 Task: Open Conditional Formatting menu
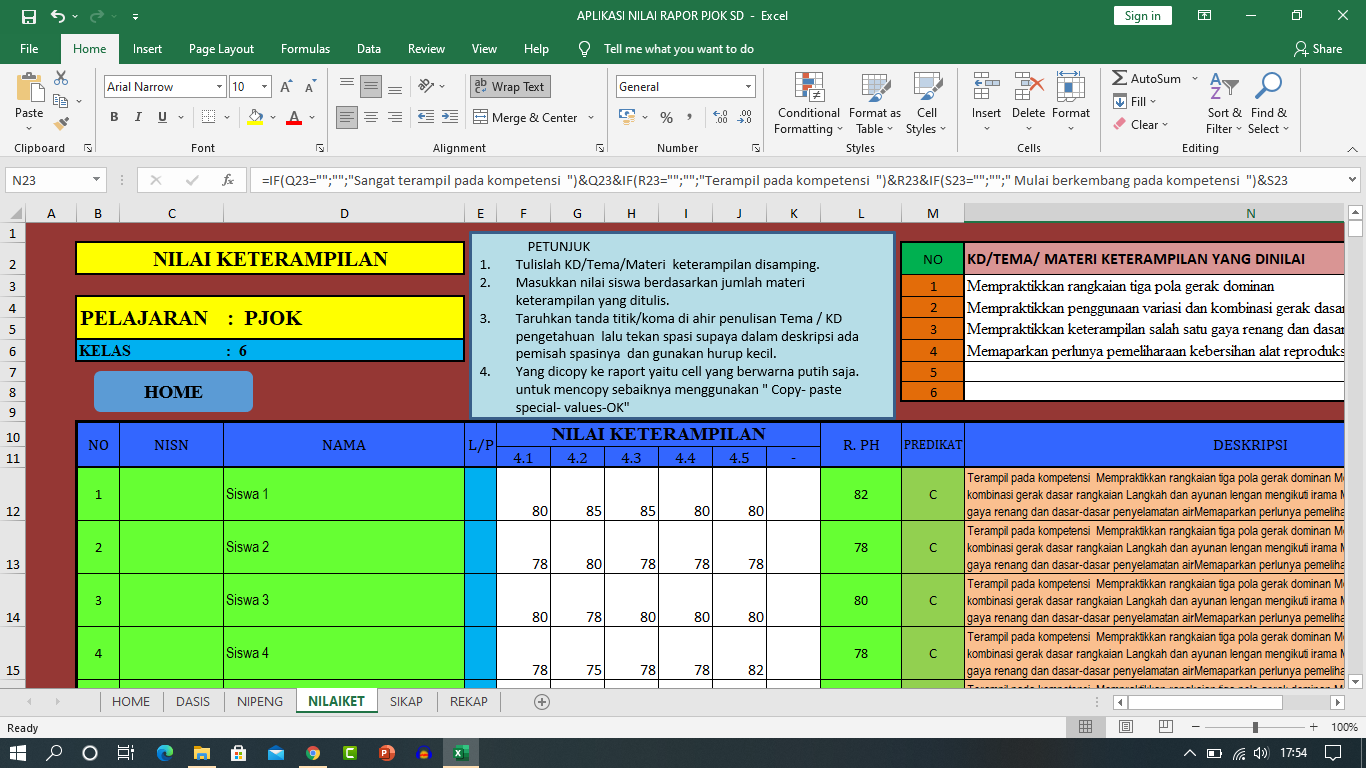coord(809,103)
